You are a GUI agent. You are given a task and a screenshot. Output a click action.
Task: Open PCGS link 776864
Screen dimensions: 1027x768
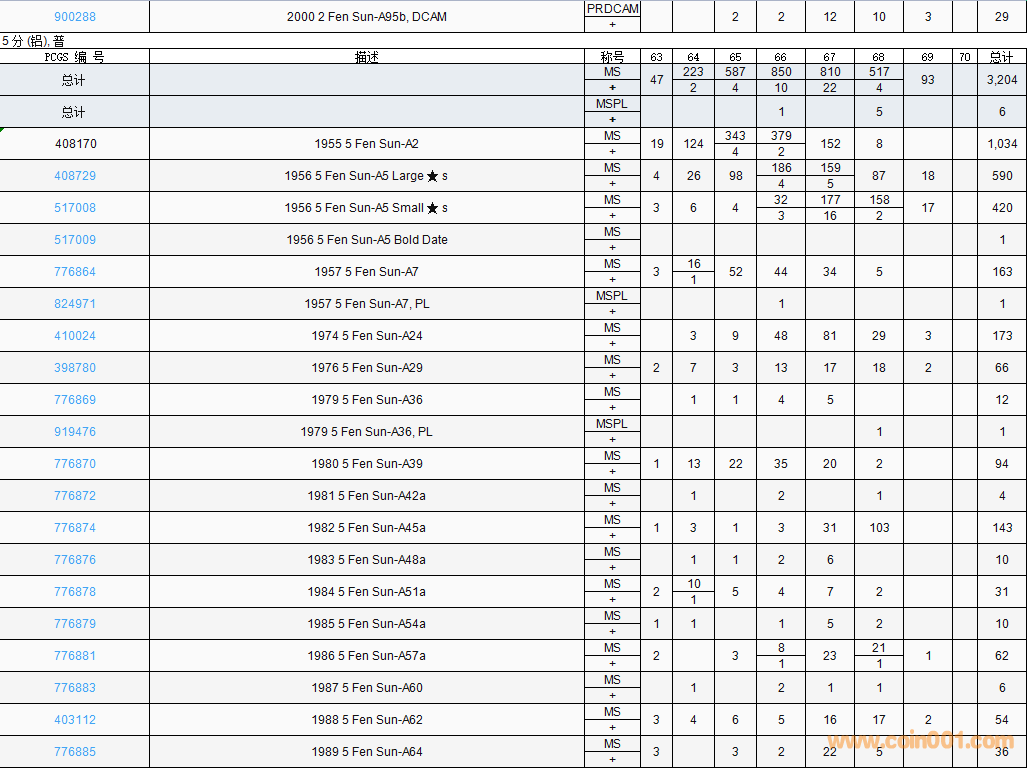[75, 272]
